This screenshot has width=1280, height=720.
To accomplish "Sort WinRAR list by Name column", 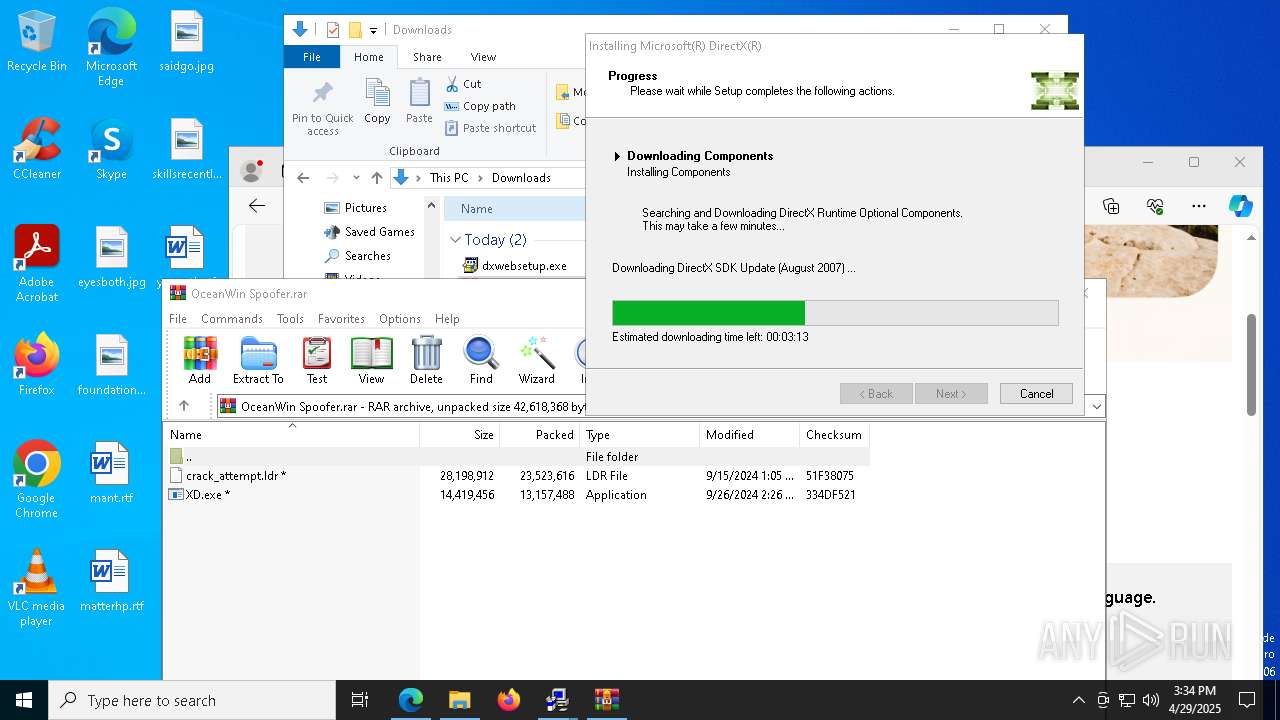I will [x=292, y=435].
